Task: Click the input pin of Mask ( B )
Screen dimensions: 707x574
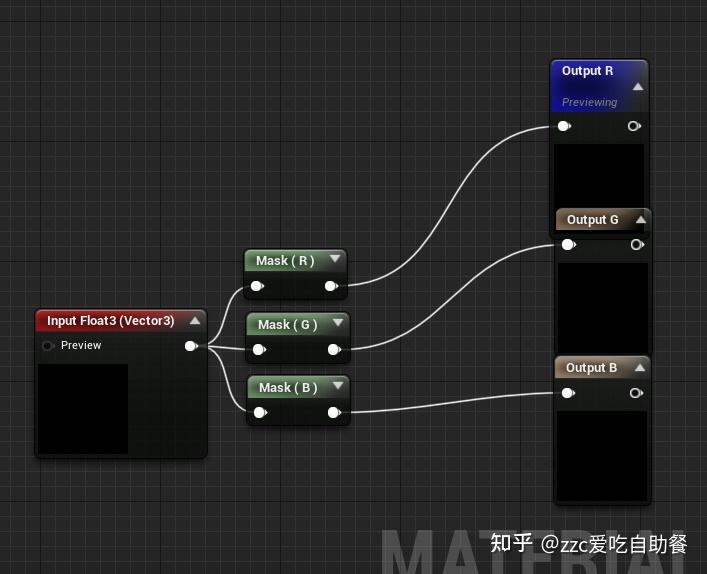Action: (x=260, y=413)
